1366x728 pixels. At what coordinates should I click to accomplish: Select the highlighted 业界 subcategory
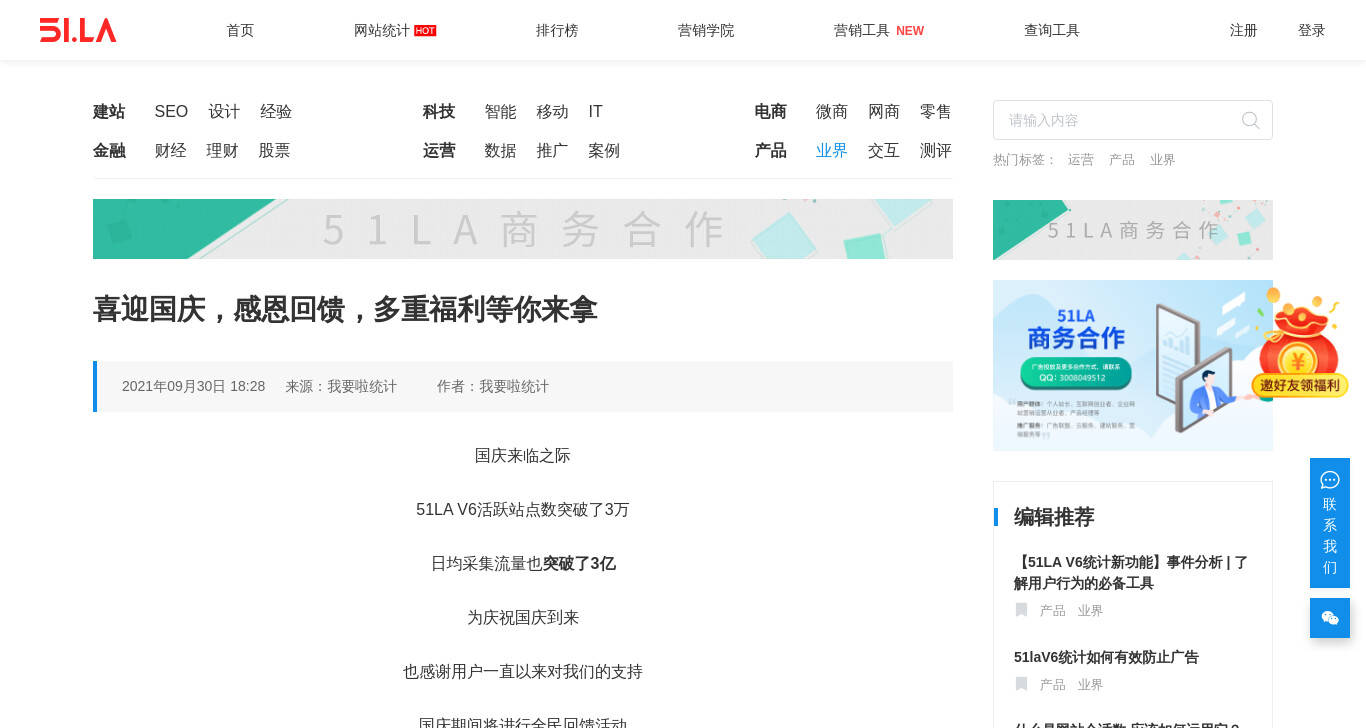832,151
